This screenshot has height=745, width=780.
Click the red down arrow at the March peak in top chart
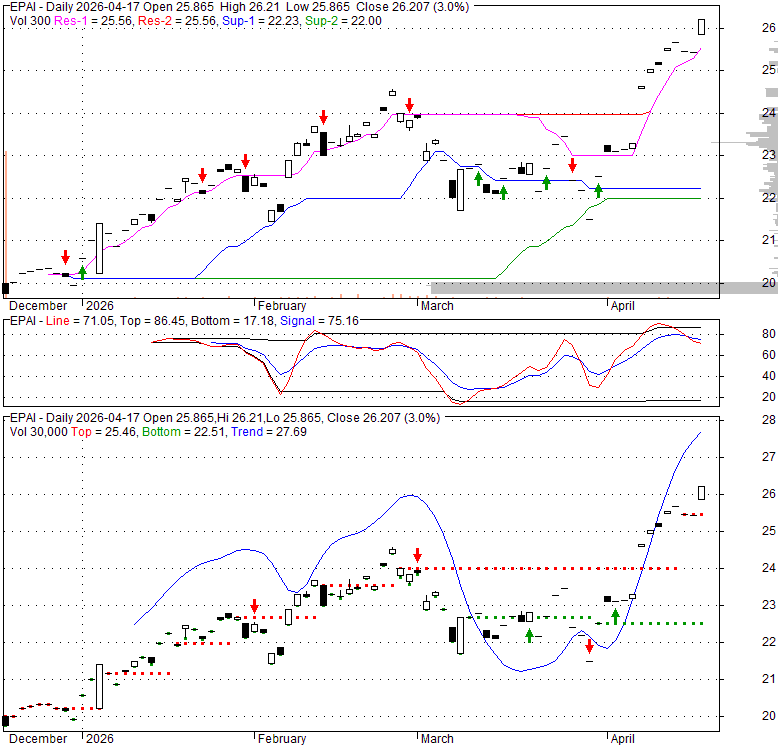409,104
